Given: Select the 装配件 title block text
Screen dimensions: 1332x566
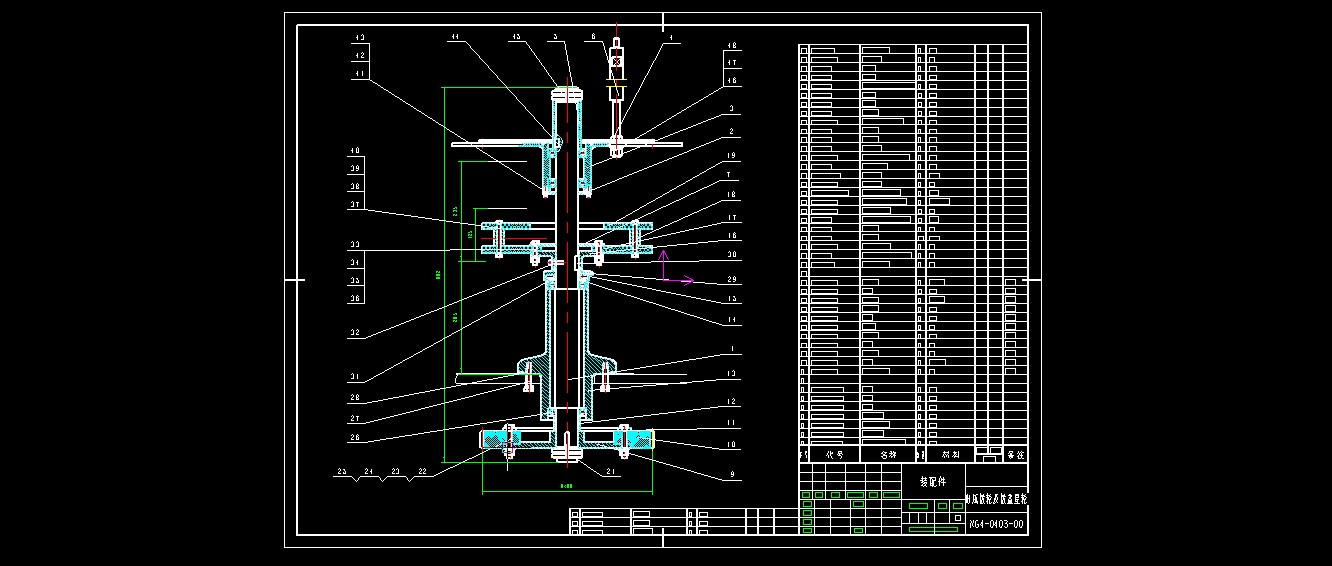Looking at the screenshot, I should [933, 481].
